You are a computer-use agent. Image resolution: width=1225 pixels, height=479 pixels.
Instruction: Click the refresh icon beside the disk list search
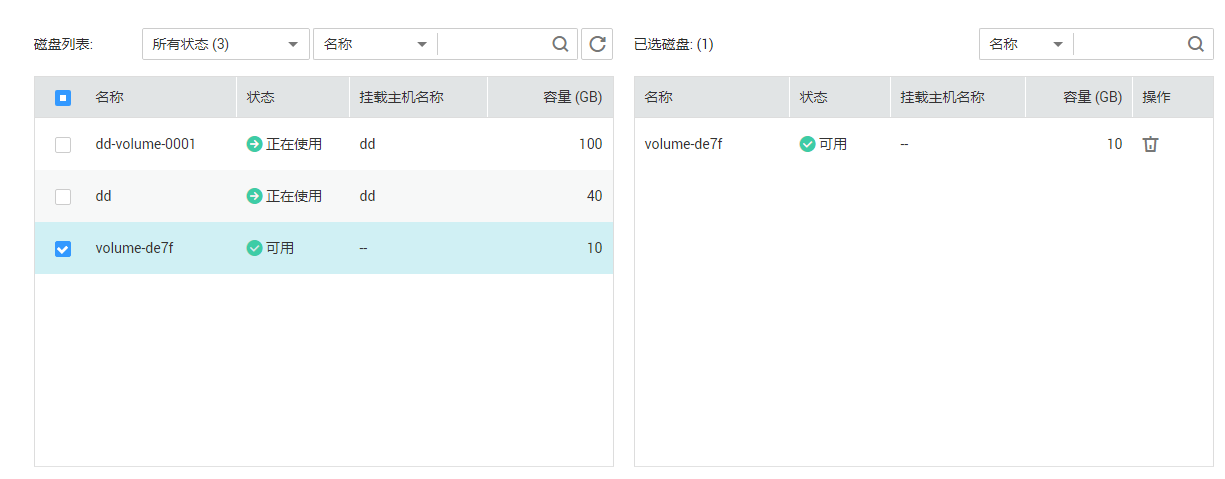597,44
